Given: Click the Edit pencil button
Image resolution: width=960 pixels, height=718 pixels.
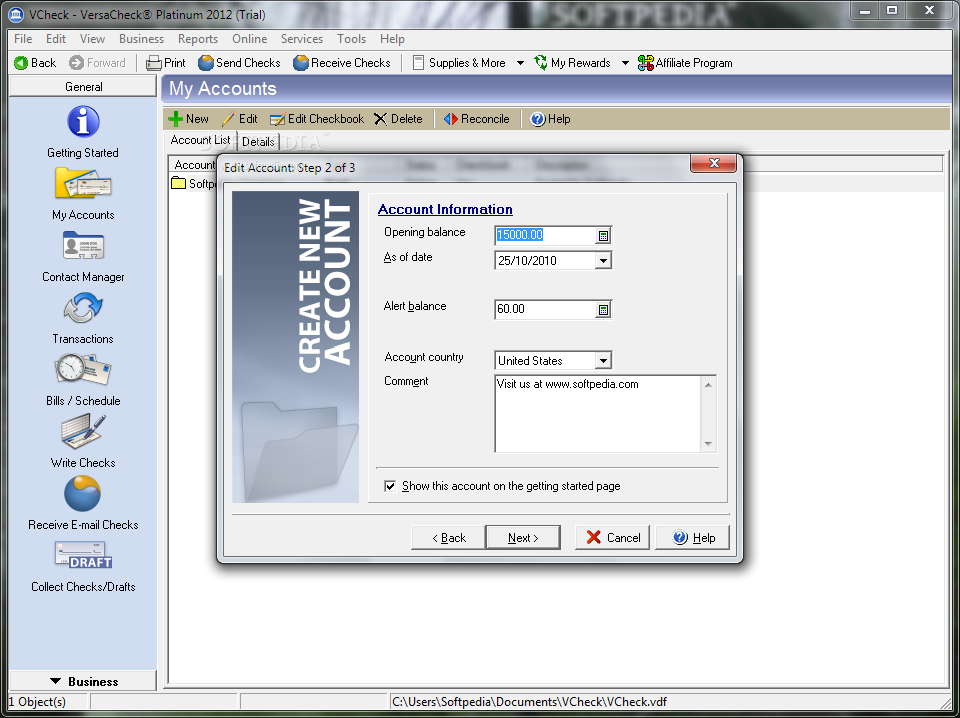Looking at the screenshot, I should [239, 119].
